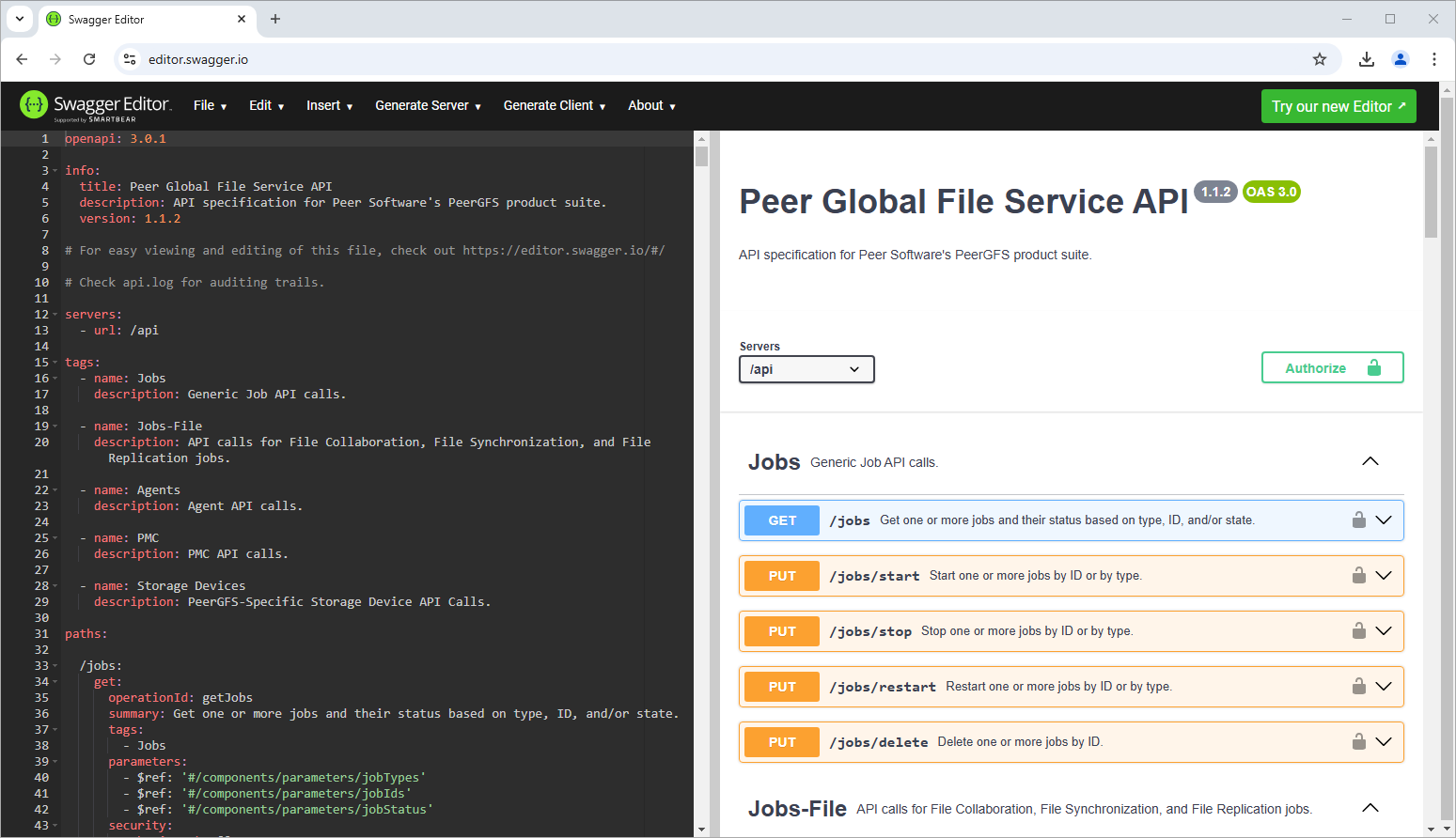
Task: Fold the info block at line 3
Action: click(55, 171)
